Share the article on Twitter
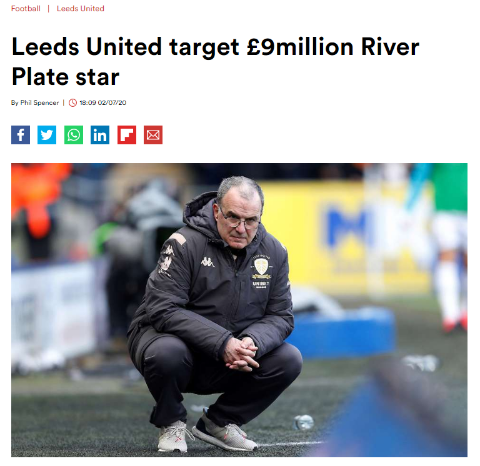 47,135
